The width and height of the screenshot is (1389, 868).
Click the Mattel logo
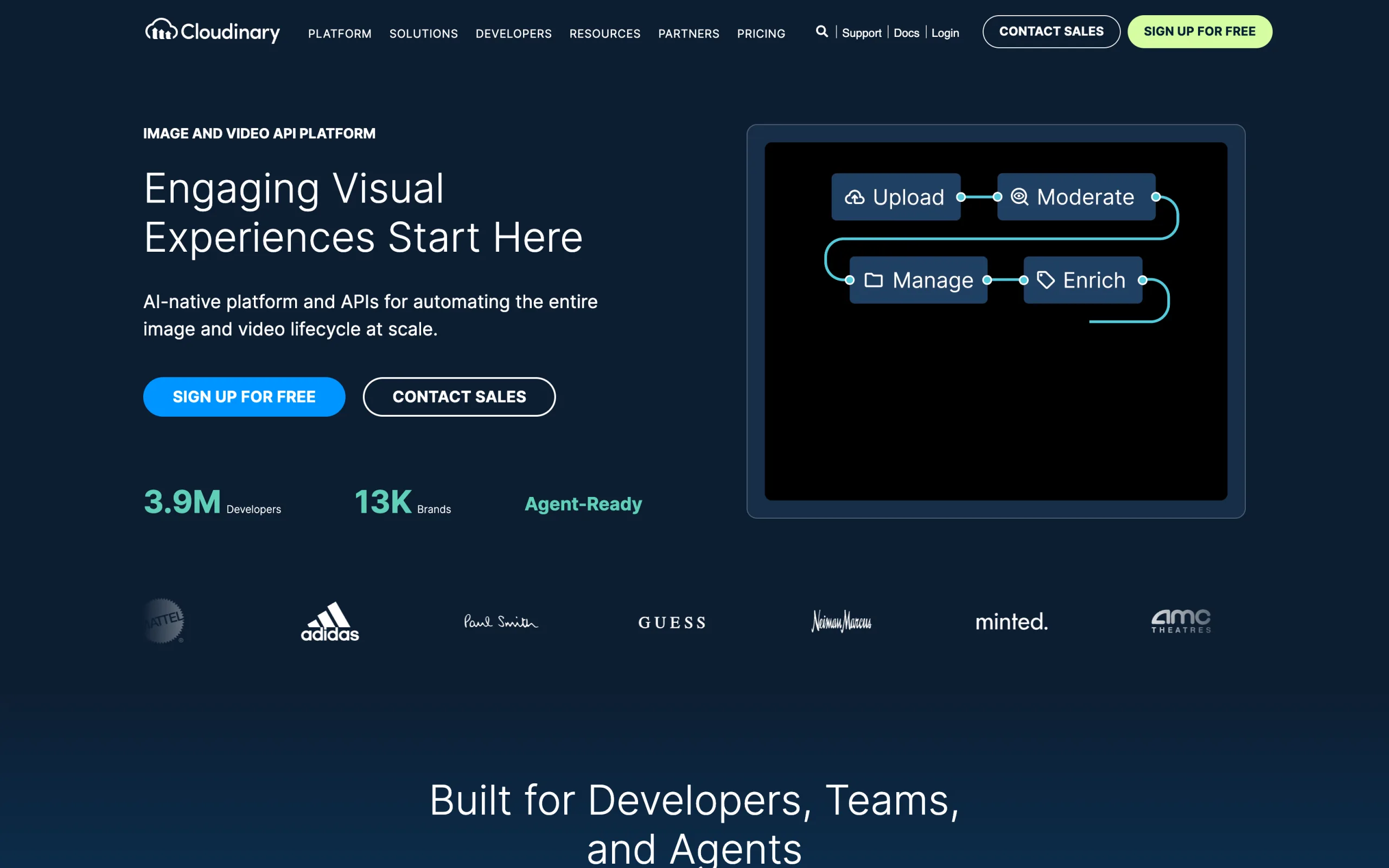tap(163, 621)
